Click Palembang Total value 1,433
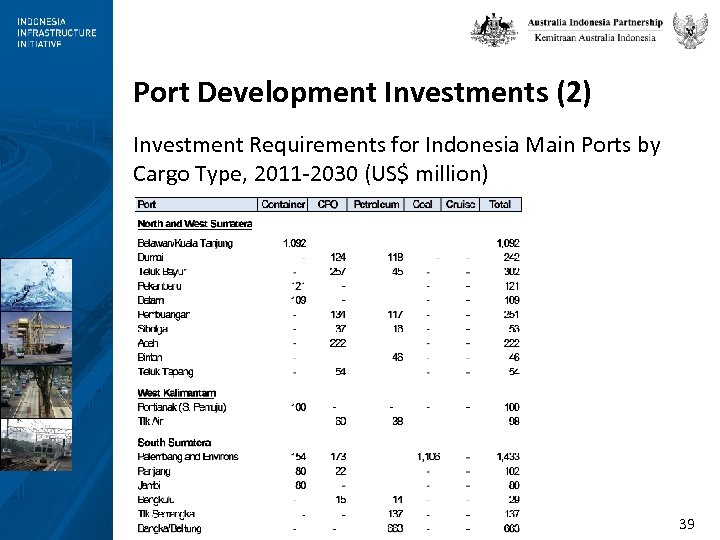The height and width of the screenshot is (540, 720). point(508,456)
